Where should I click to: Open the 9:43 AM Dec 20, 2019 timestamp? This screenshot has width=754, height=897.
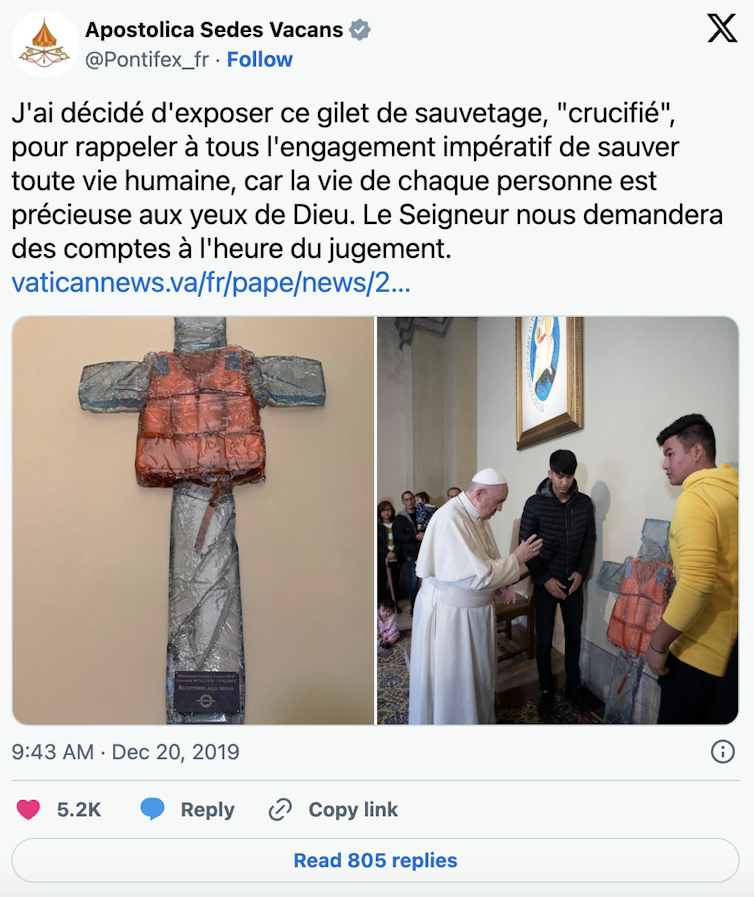pyautogui.click(x=125, y=752)
